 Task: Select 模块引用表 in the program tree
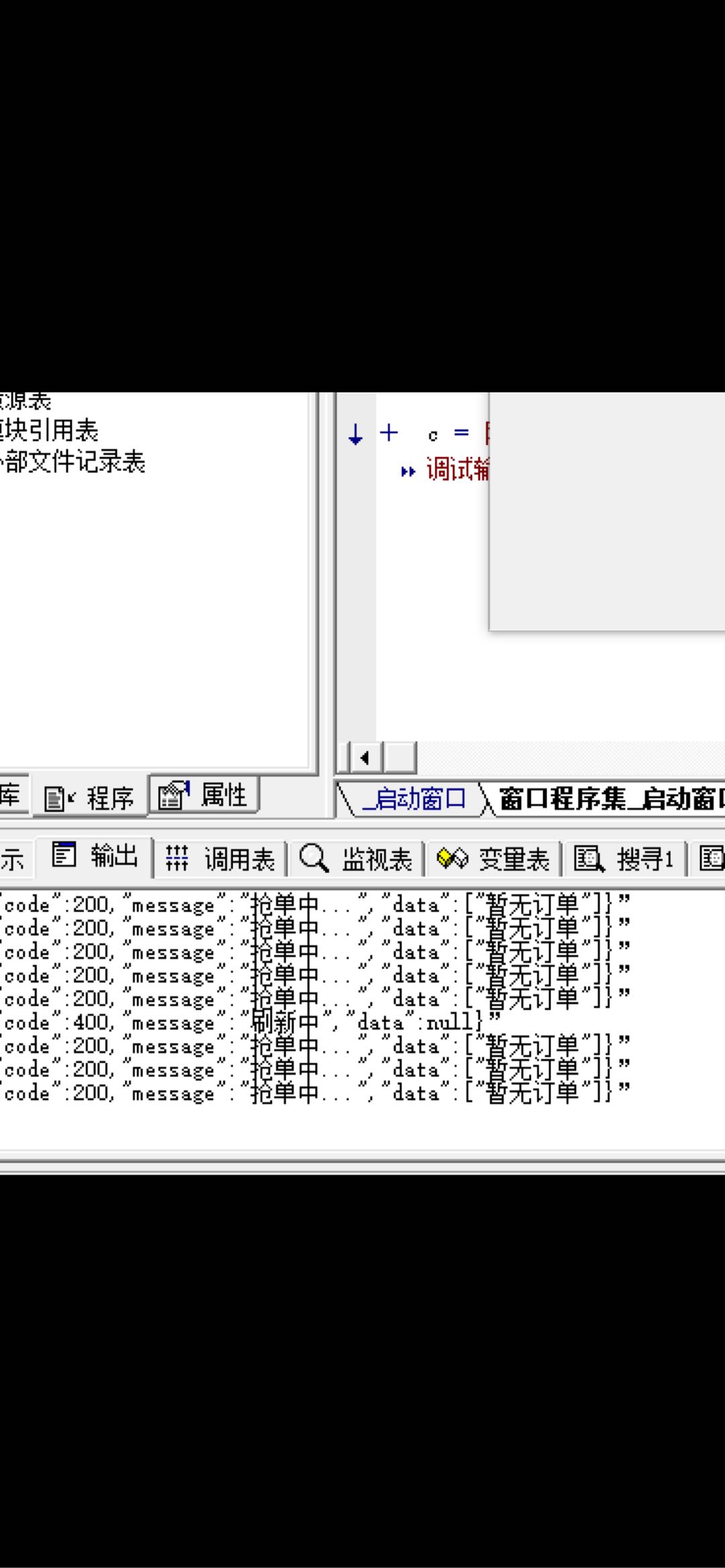(x=49, y=430)
